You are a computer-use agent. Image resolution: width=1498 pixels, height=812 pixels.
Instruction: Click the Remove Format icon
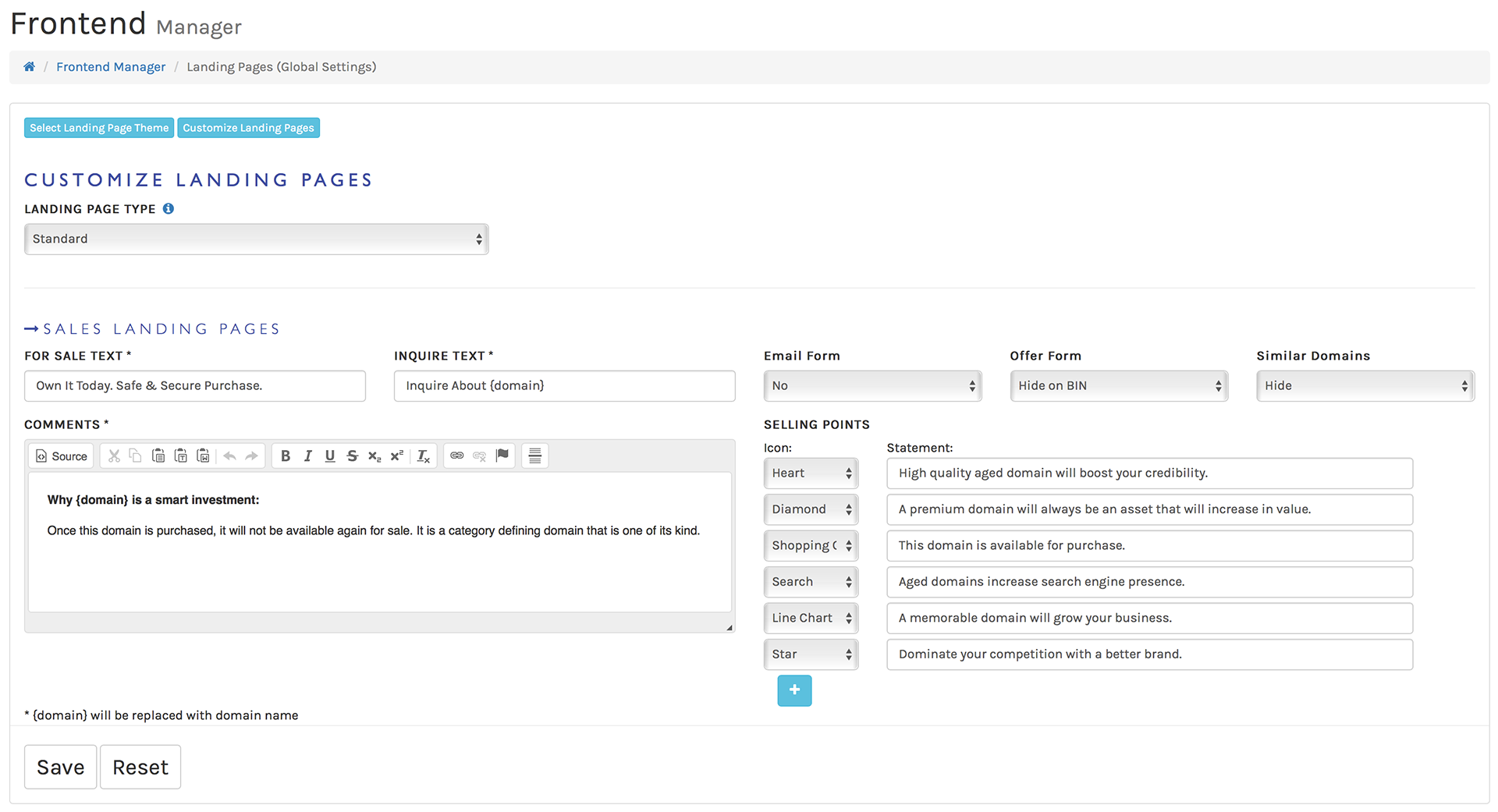pos(423,456)
